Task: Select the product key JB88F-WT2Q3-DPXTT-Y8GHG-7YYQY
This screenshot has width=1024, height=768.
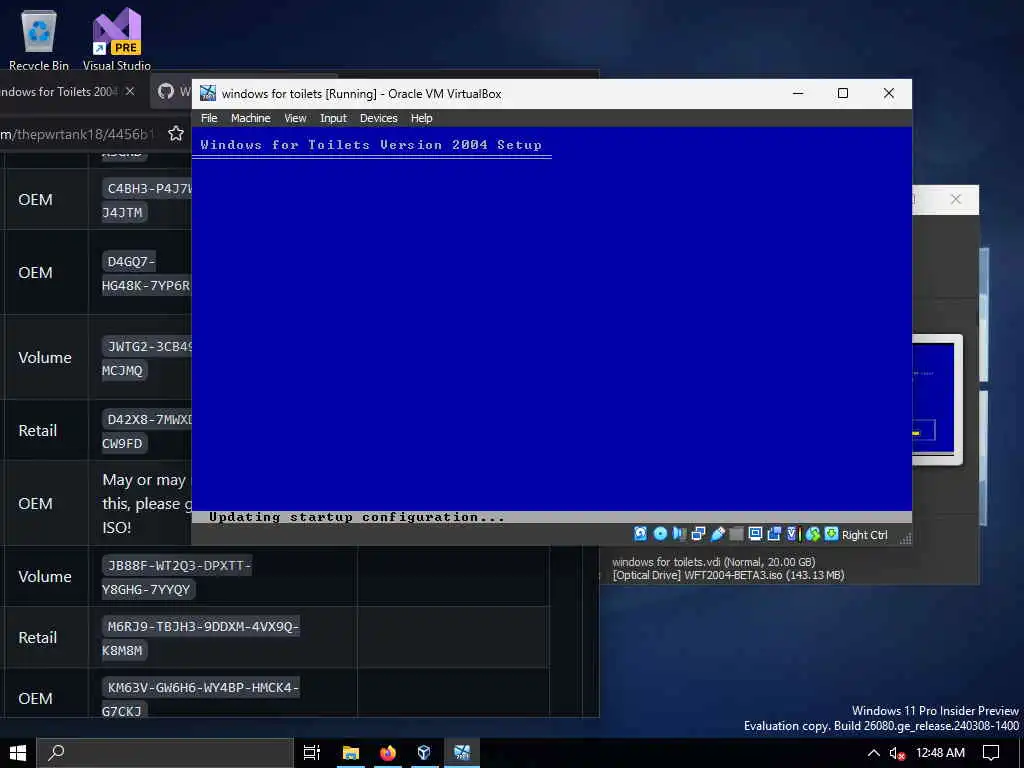Action: click(x=176, y=577)
